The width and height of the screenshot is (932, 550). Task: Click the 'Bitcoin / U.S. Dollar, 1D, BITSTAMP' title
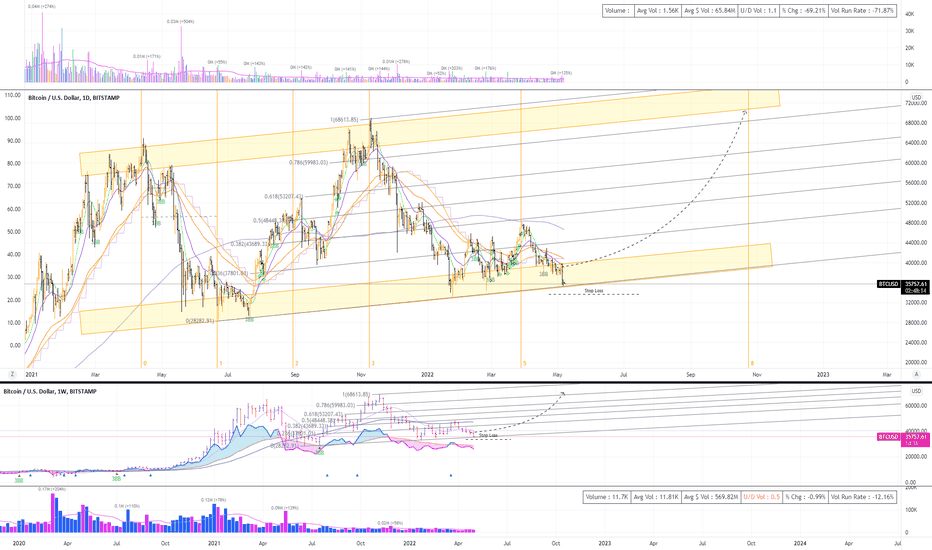74,98
